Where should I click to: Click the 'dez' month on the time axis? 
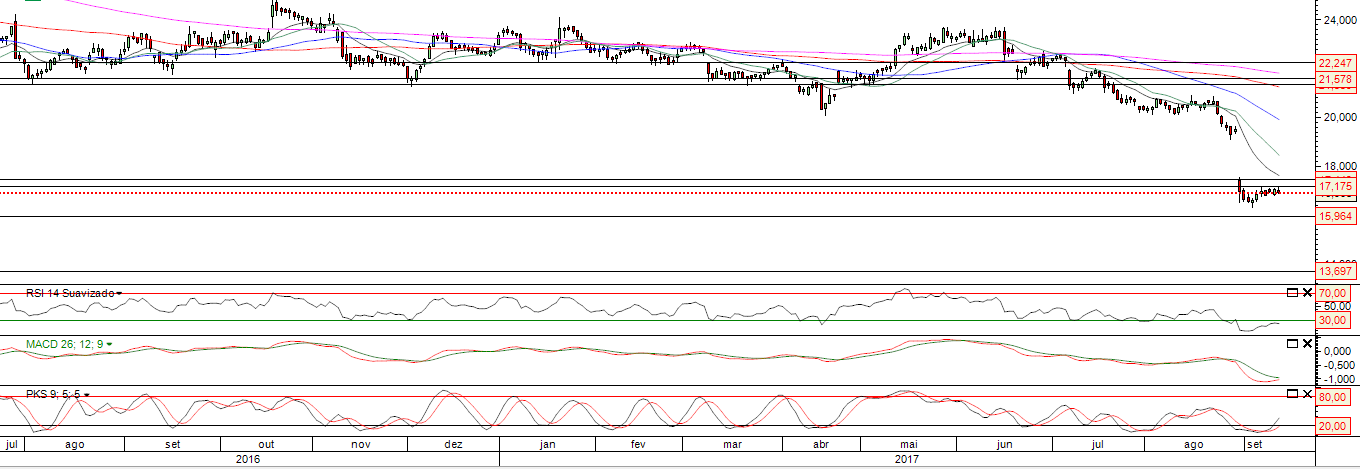(453, 443)
